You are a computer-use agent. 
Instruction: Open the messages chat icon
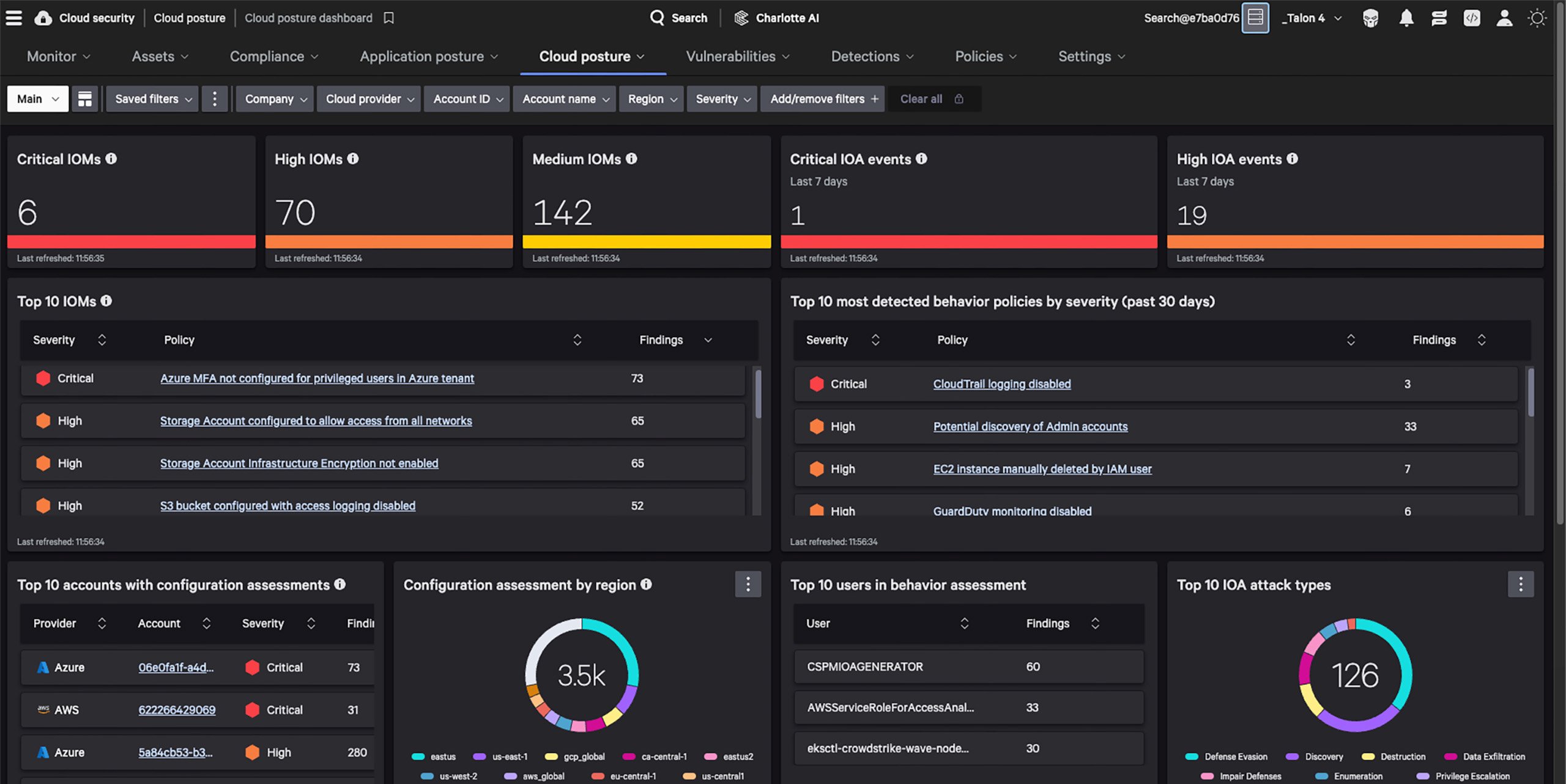coord(1439,18)
